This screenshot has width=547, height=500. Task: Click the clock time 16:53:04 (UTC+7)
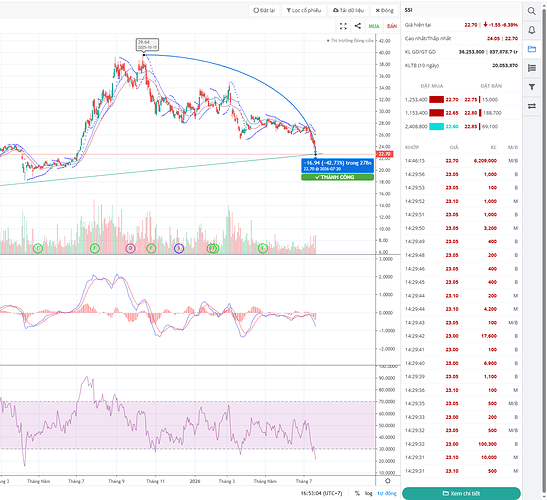coord(321,493)
